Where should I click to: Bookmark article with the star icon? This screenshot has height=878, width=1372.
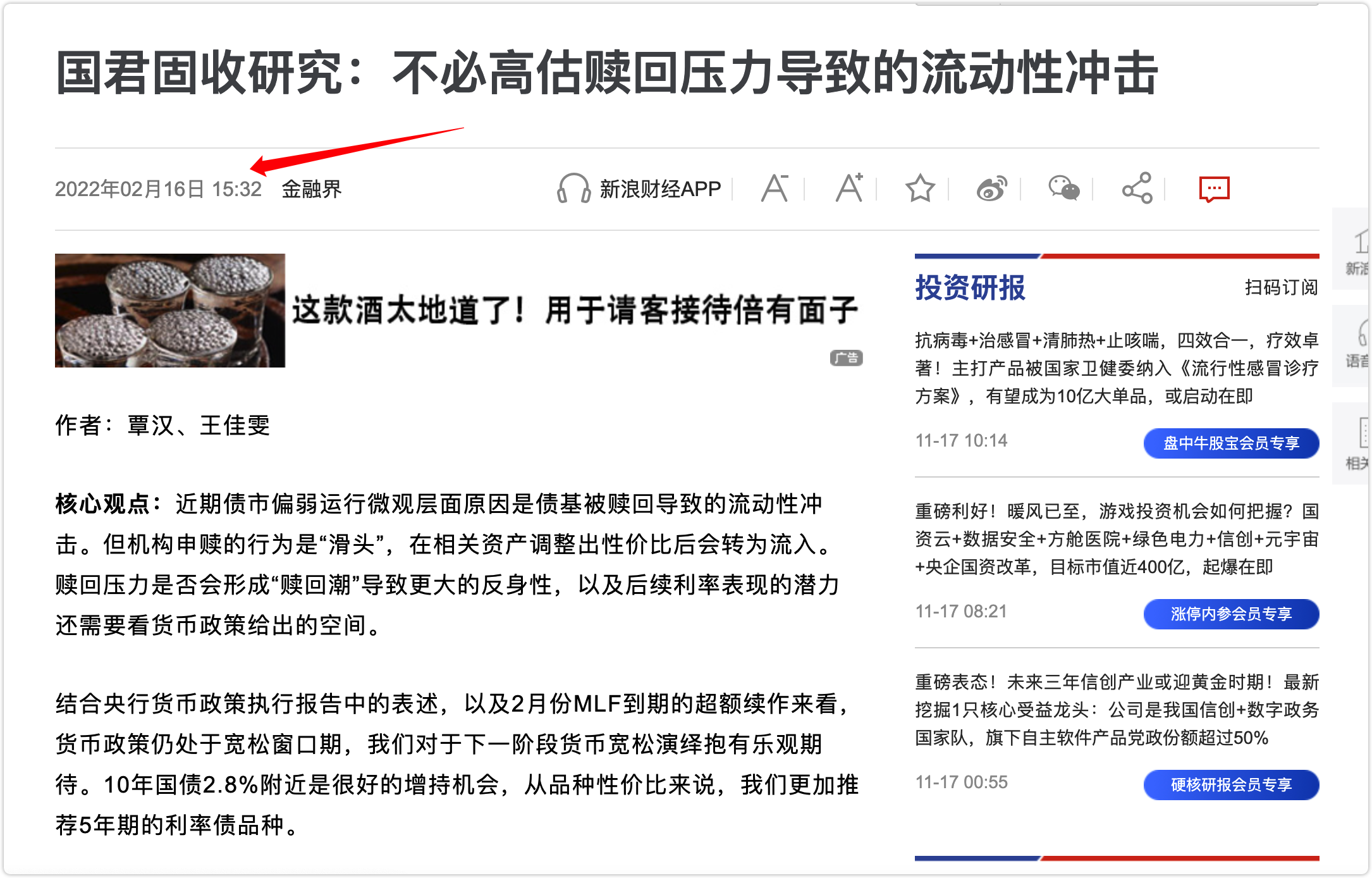920,189
